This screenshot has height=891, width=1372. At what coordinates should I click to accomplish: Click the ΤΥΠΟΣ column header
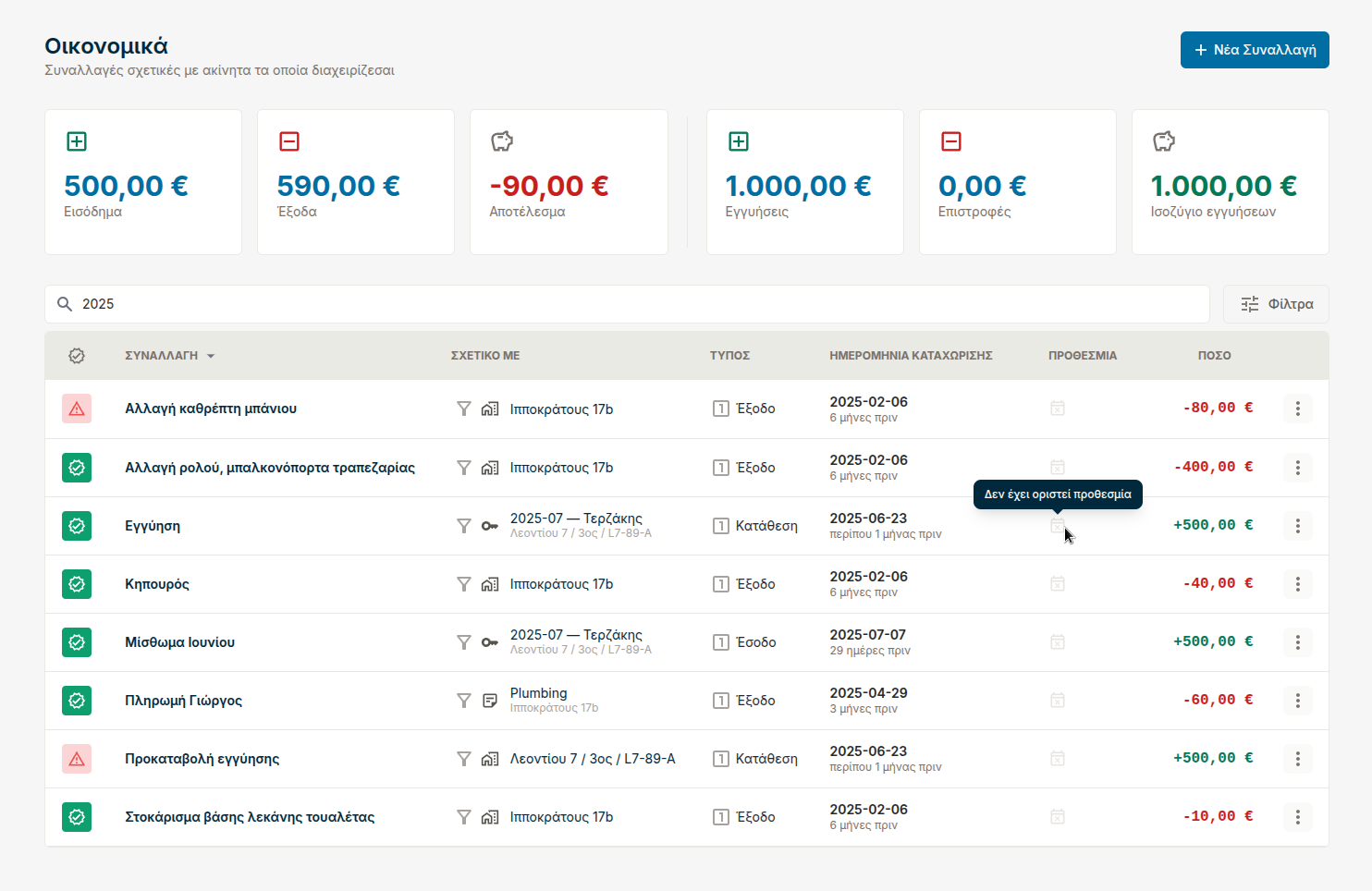(x=729, y=356)
